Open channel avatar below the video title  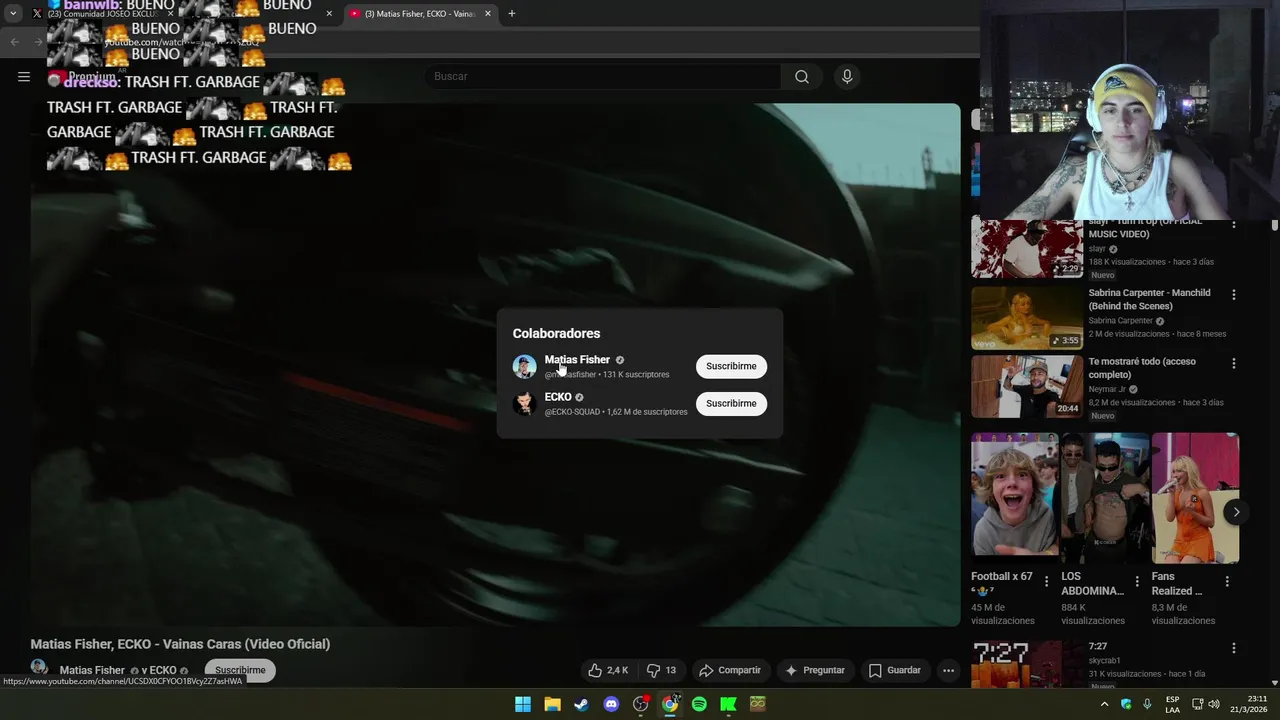[x=39, y=668]
